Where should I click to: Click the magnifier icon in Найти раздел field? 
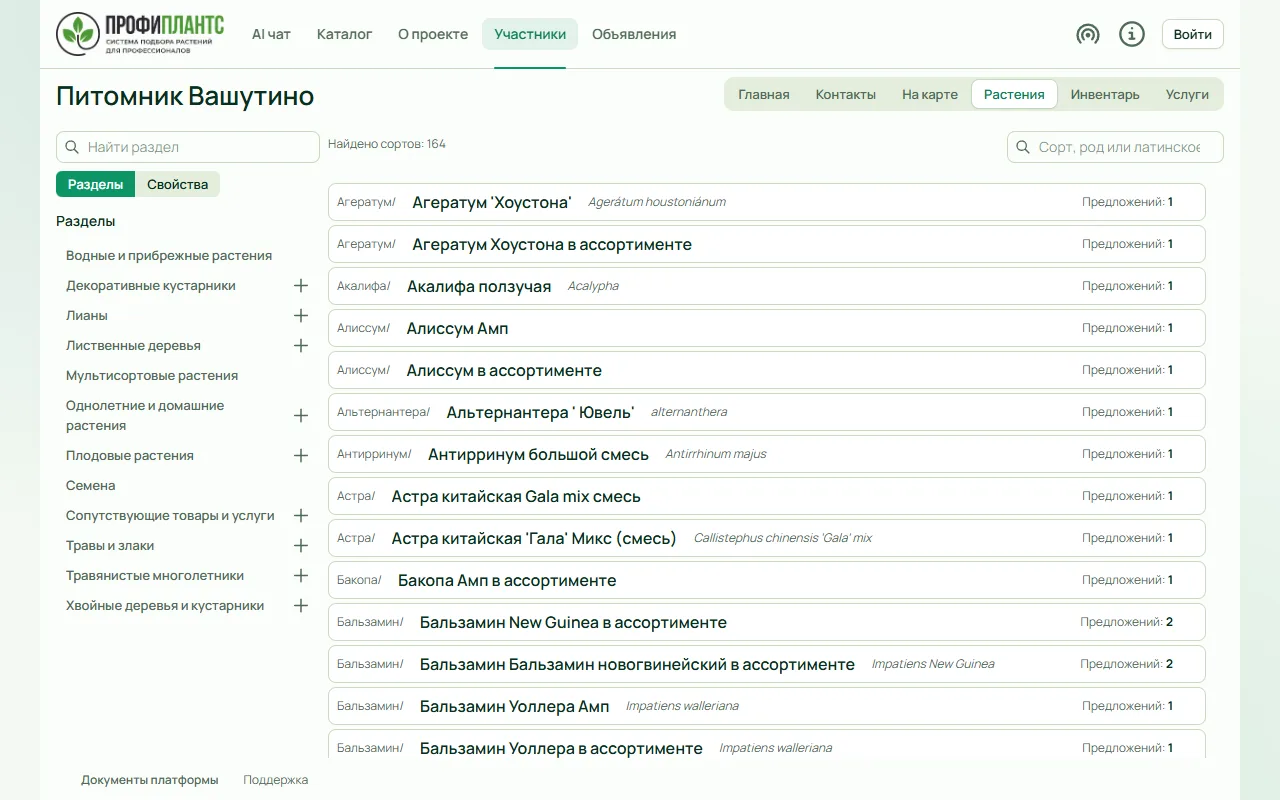pos(72,147)
